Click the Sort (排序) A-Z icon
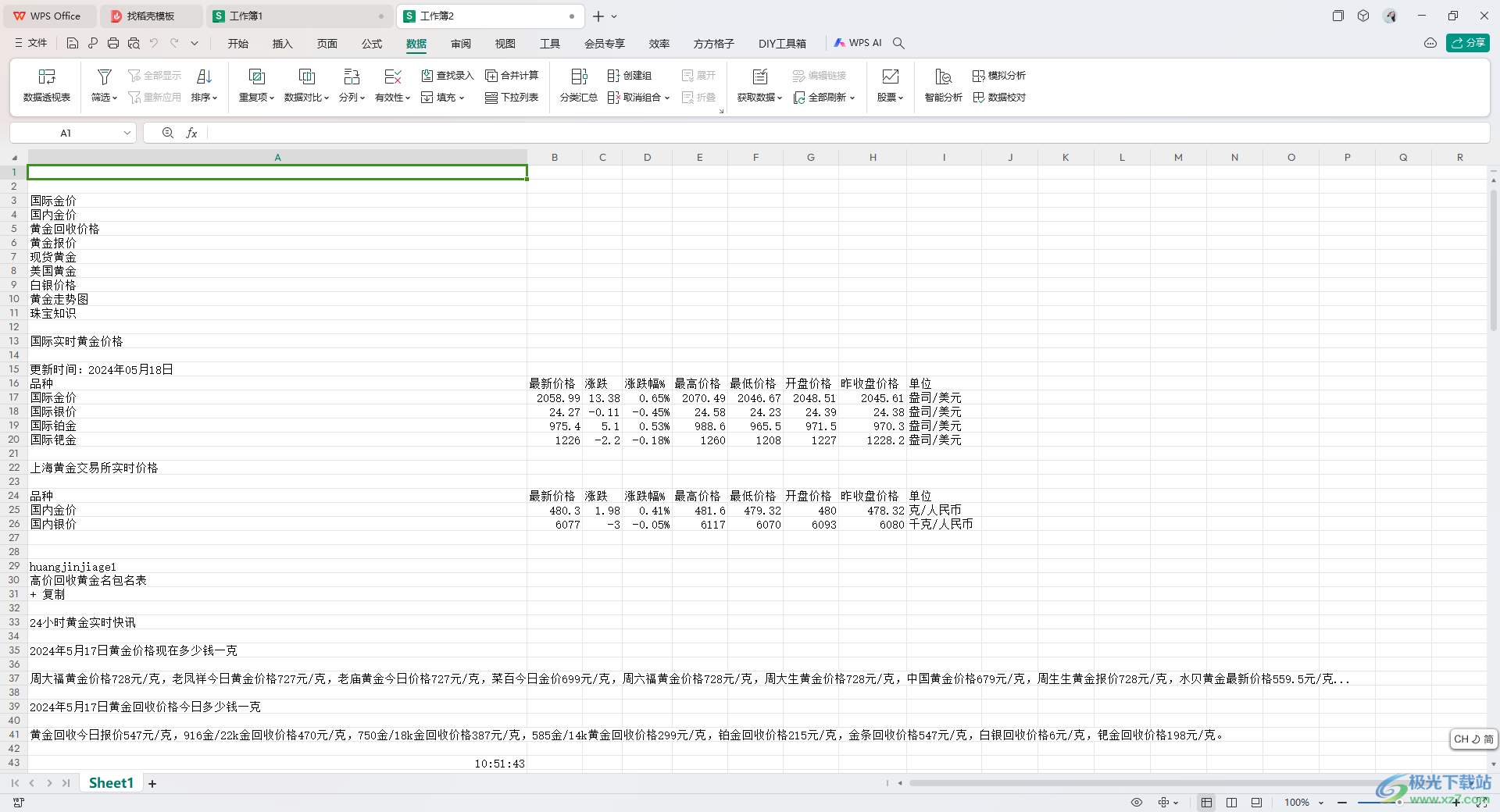The image size is (1500, 812). [x=204, y=77]
